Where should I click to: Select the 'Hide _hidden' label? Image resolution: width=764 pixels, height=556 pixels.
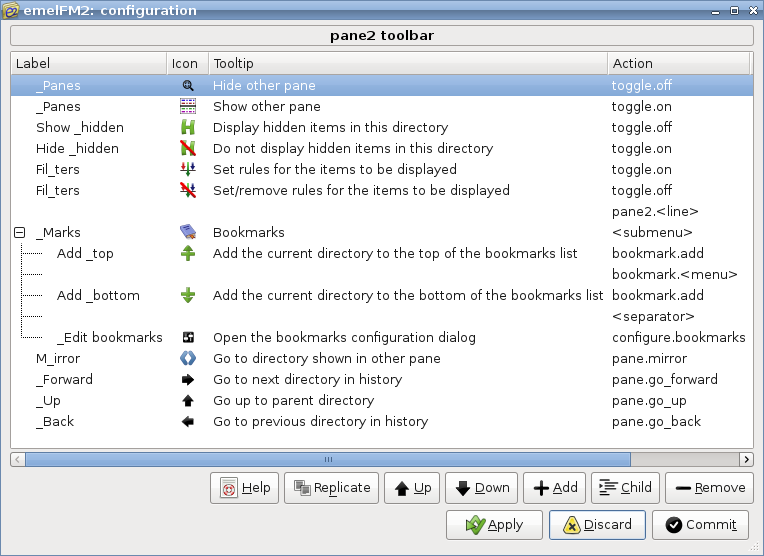tap(77, 149)
